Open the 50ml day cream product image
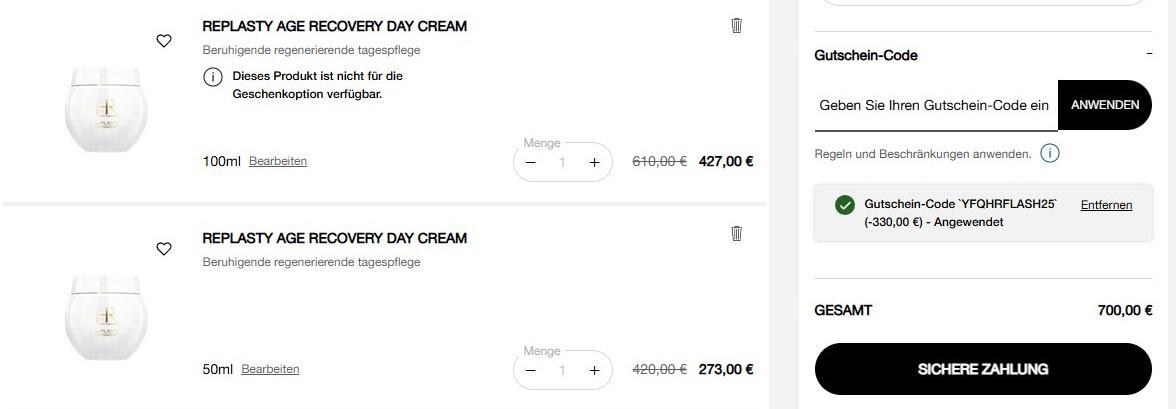Viewport: 1176px width, 409px height. pos(106,318)
